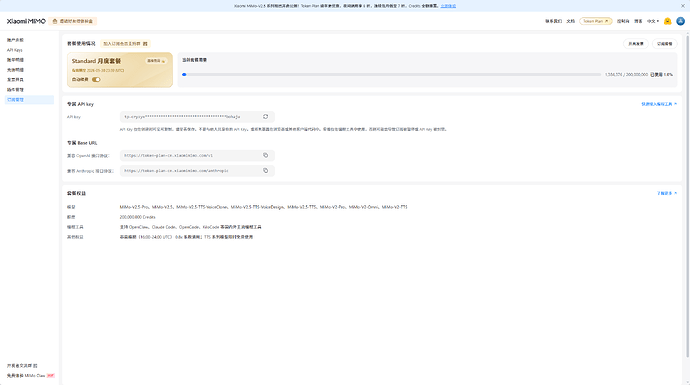Click the coding tools row mentioning Claude Code
Image resolution: width=690 pixels, height=385 pixels.
tap(191, 227)
